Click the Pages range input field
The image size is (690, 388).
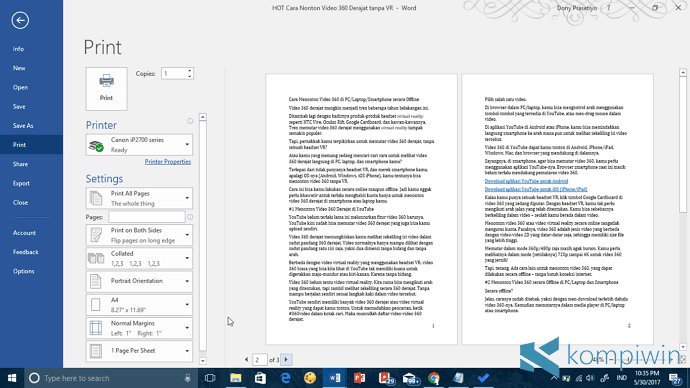147,217
